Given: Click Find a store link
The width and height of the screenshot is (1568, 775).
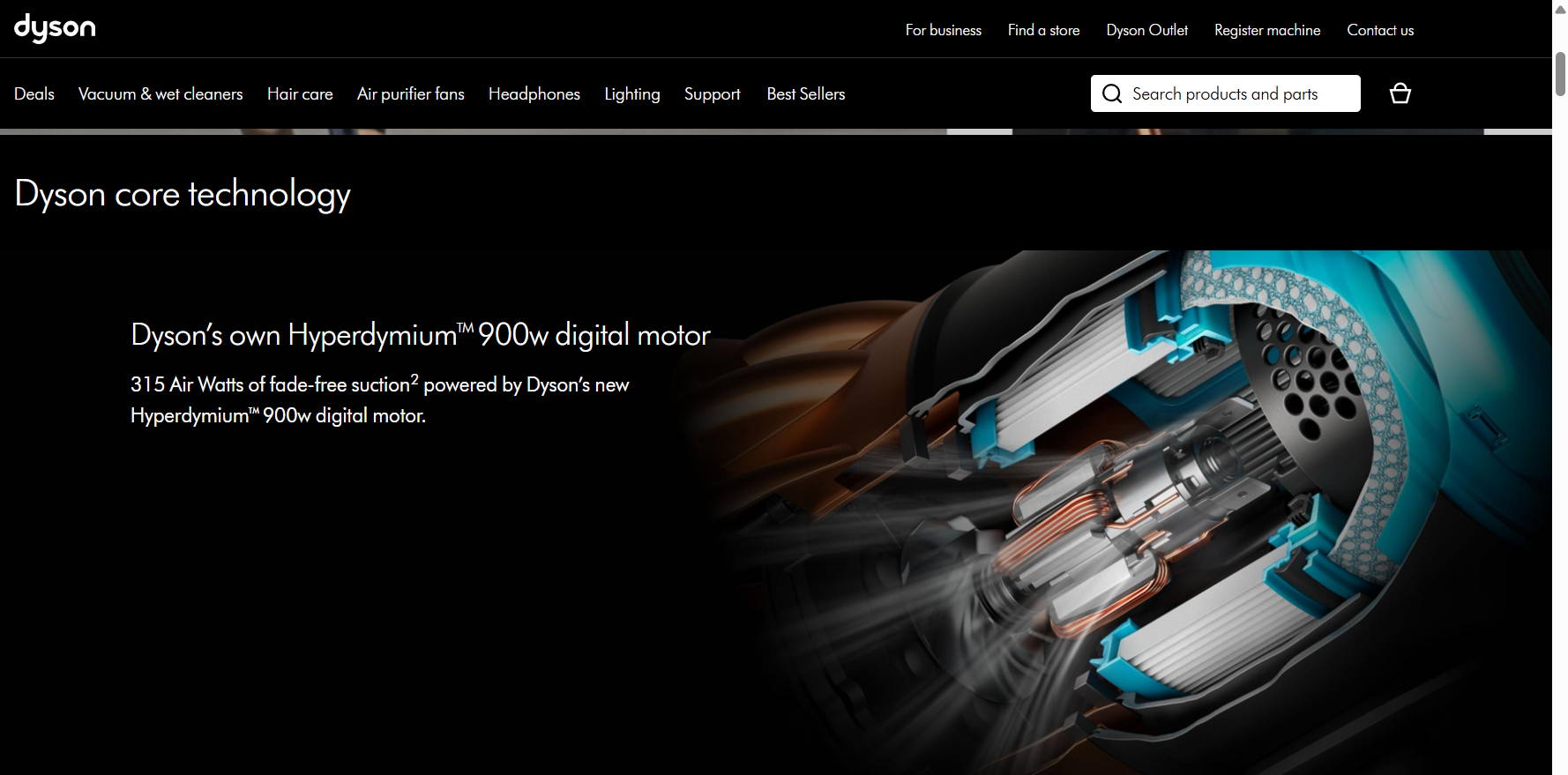Looking at the screenshot, I should [x=1043, y=30].
